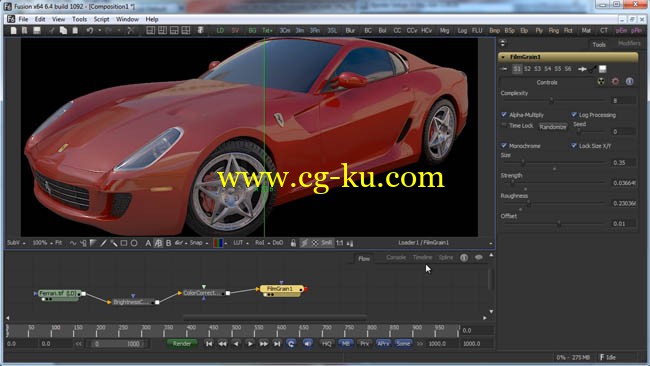
Task: Switch to the Timeline tab
Action: pyautogui.click(x=422, y=257)
